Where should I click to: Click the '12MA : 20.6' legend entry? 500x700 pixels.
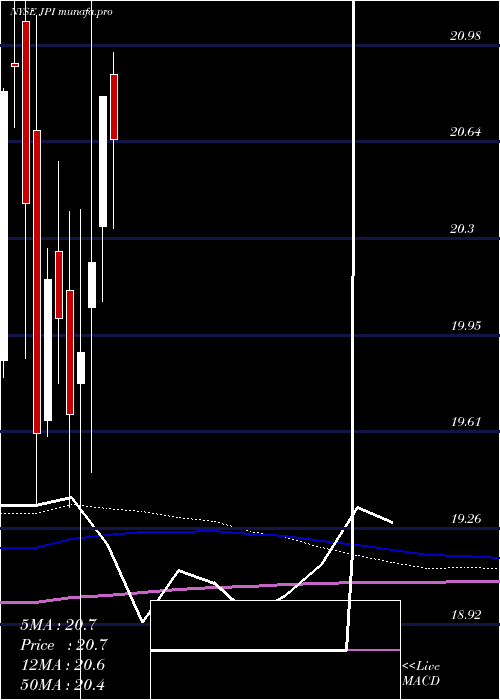(63, 665)
